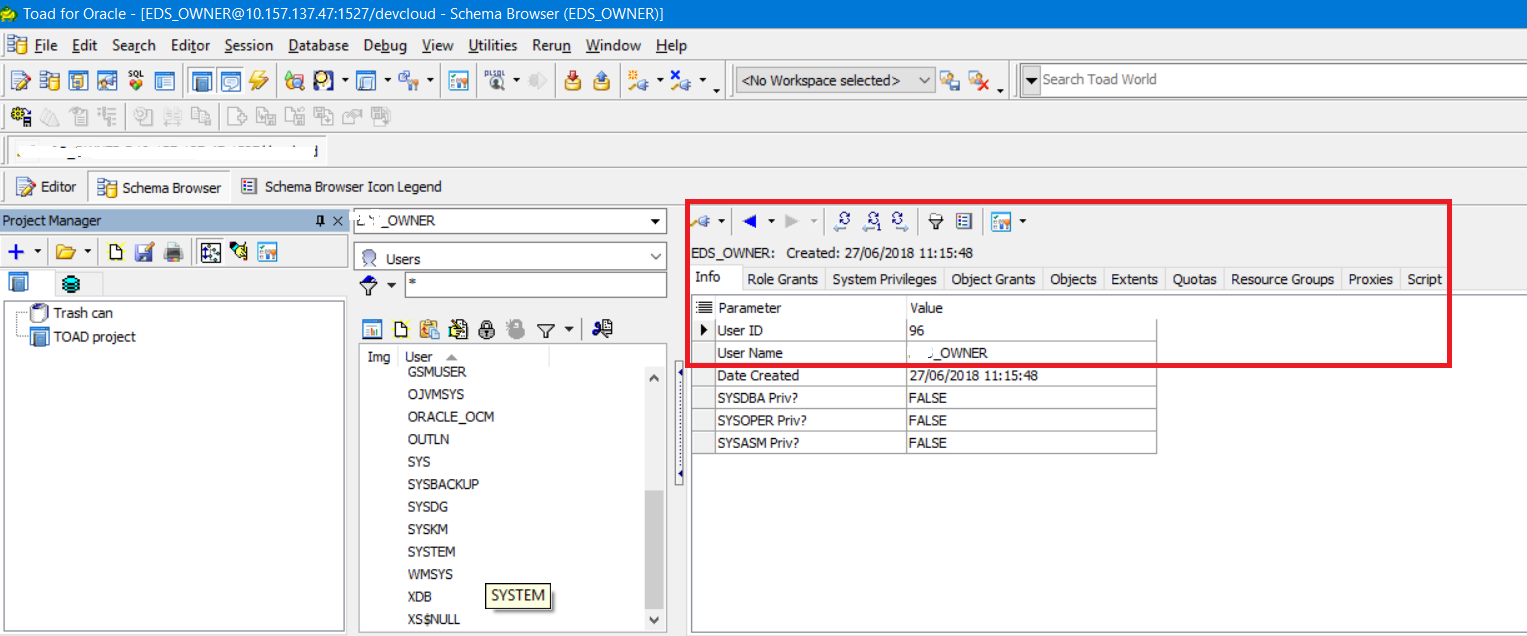The image size is (1527, 636).
Task: Open the Quotas tab
Action: pos(1194,279)
